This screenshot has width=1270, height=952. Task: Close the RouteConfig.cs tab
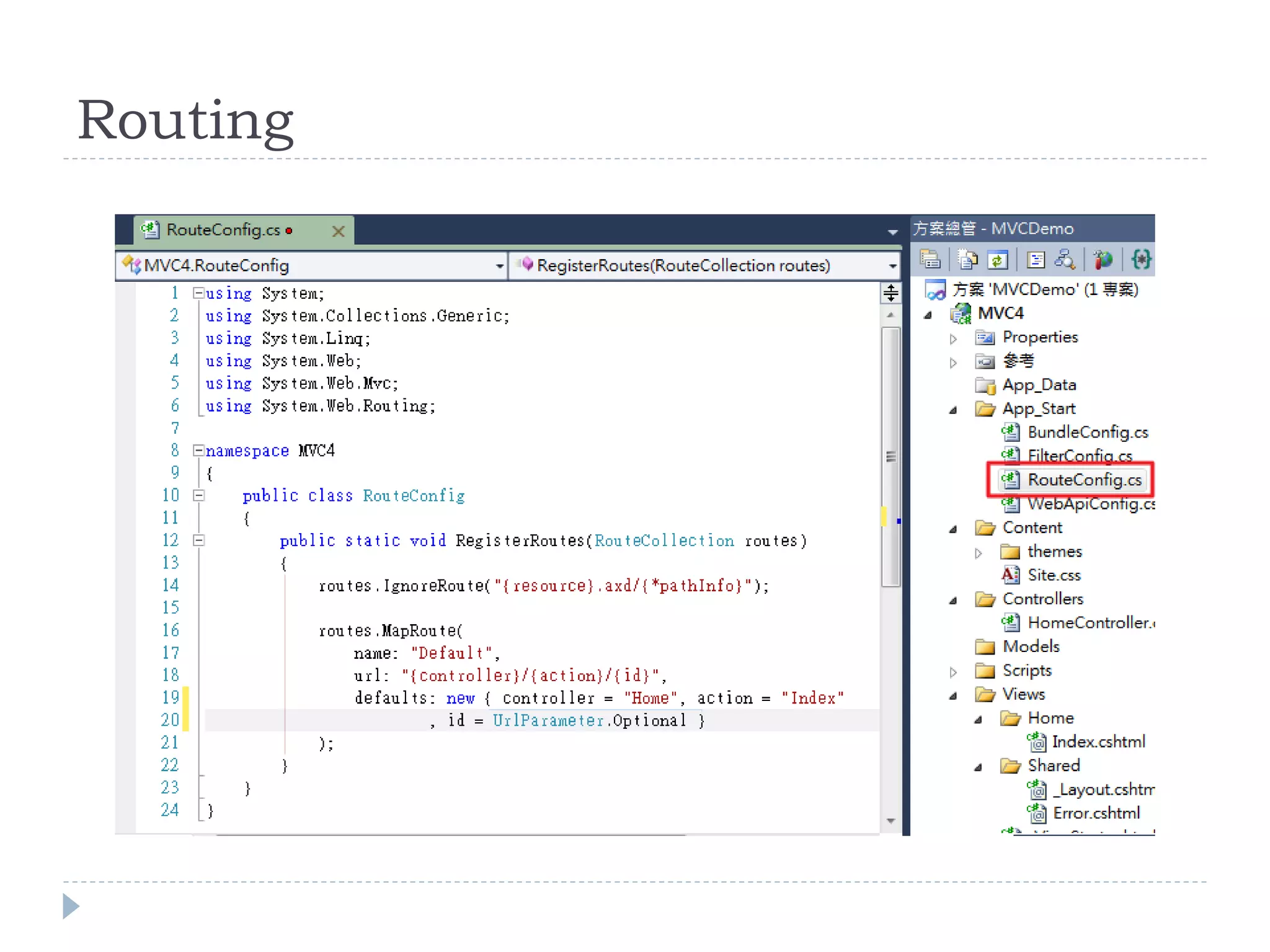(338, 231)
